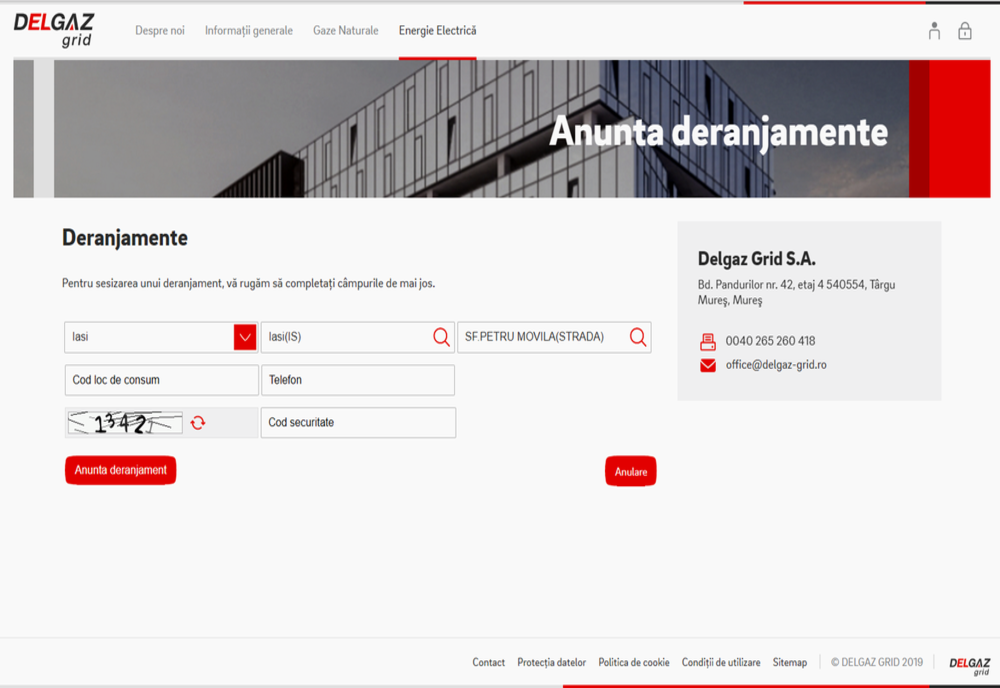This screenshot has height=688, width=1000.
Task: Open the Gaze Naturale menu
Action: (x=346, y=30)
